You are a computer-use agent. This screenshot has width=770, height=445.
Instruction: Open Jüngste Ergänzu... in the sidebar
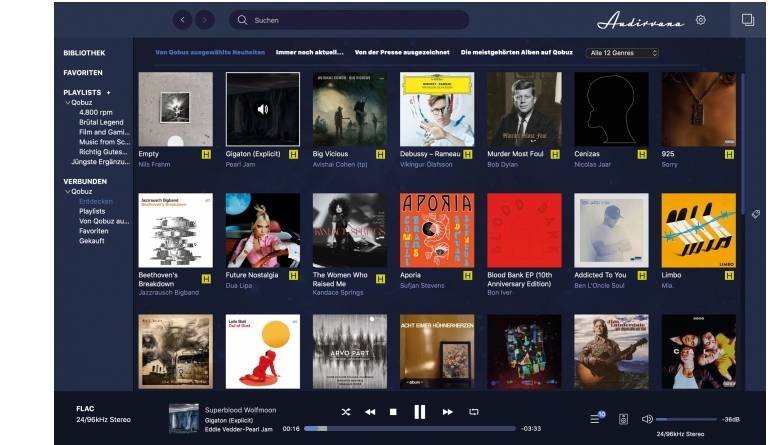[x=101, y=162]
